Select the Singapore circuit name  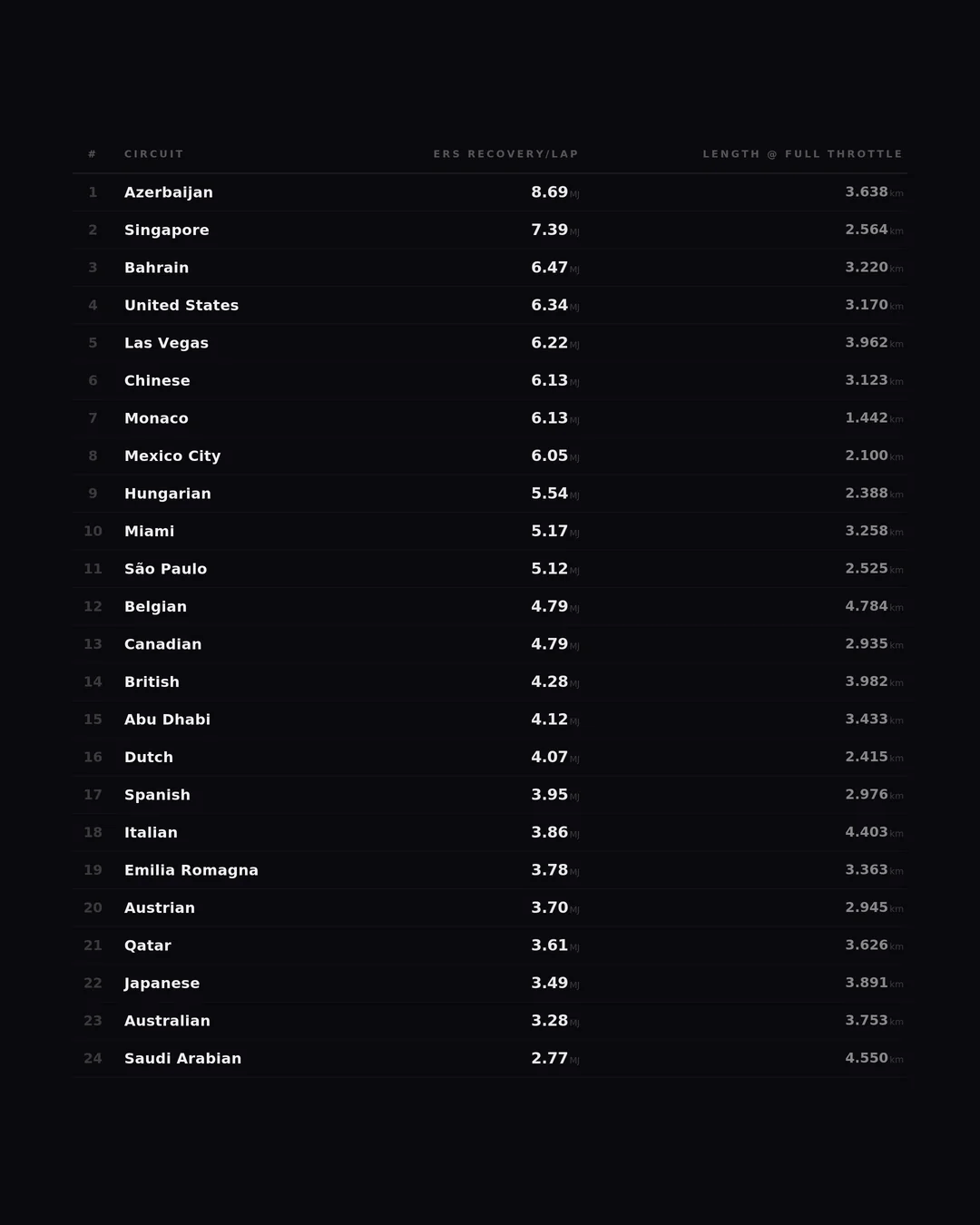coord(167,230)
